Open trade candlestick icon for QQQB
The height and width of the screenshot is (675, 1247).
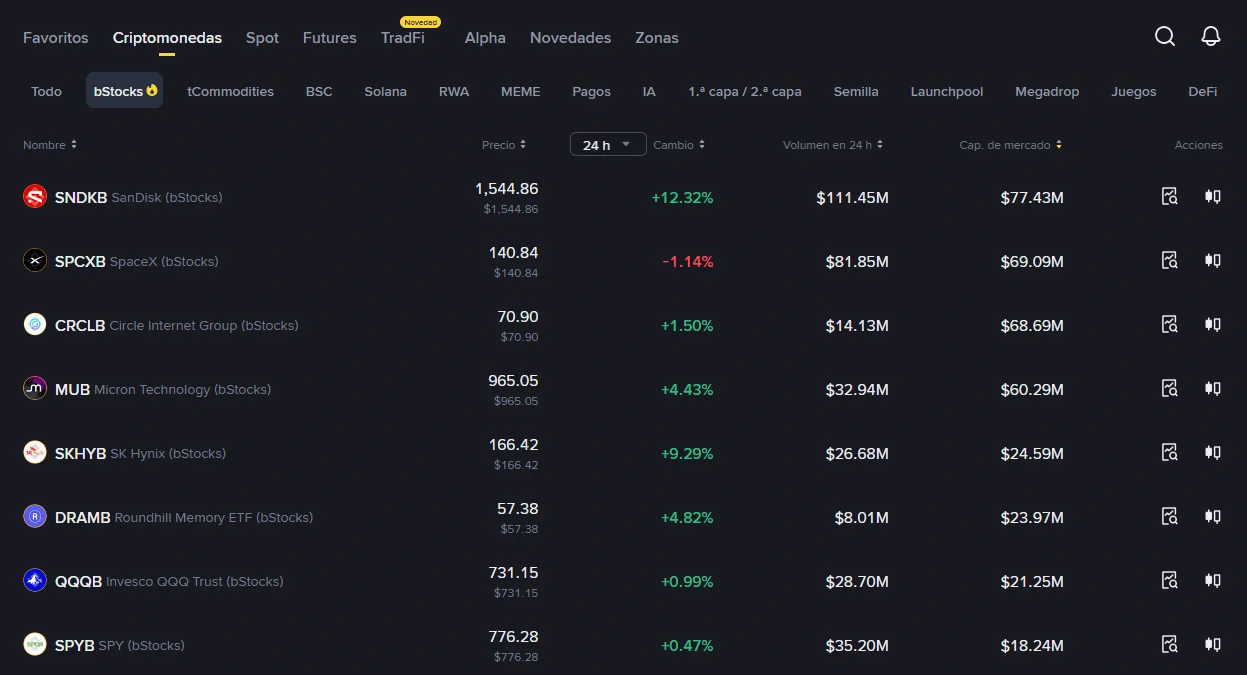tap(1213, 581)
